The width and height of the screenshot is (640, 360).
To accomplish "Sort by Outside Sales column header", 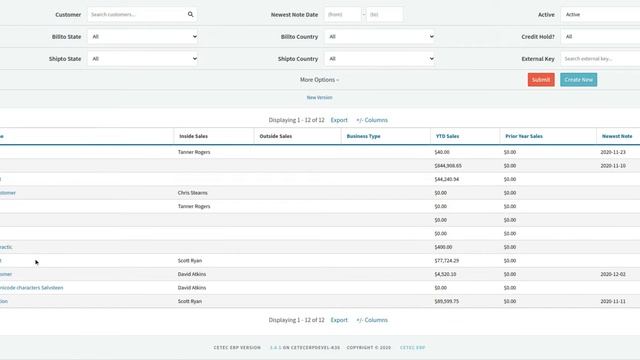I will [x=276, y=136].
